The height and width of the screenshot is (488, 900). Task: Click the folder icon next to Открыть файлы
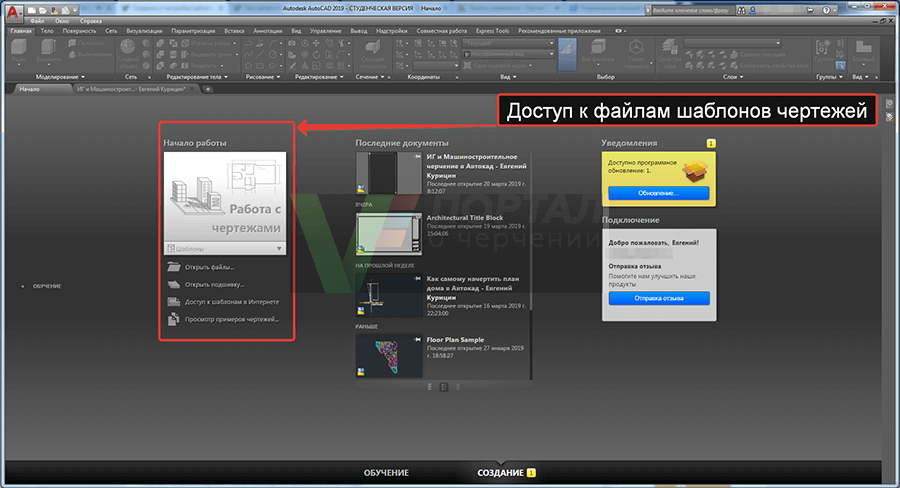click(x=174, y=267)
